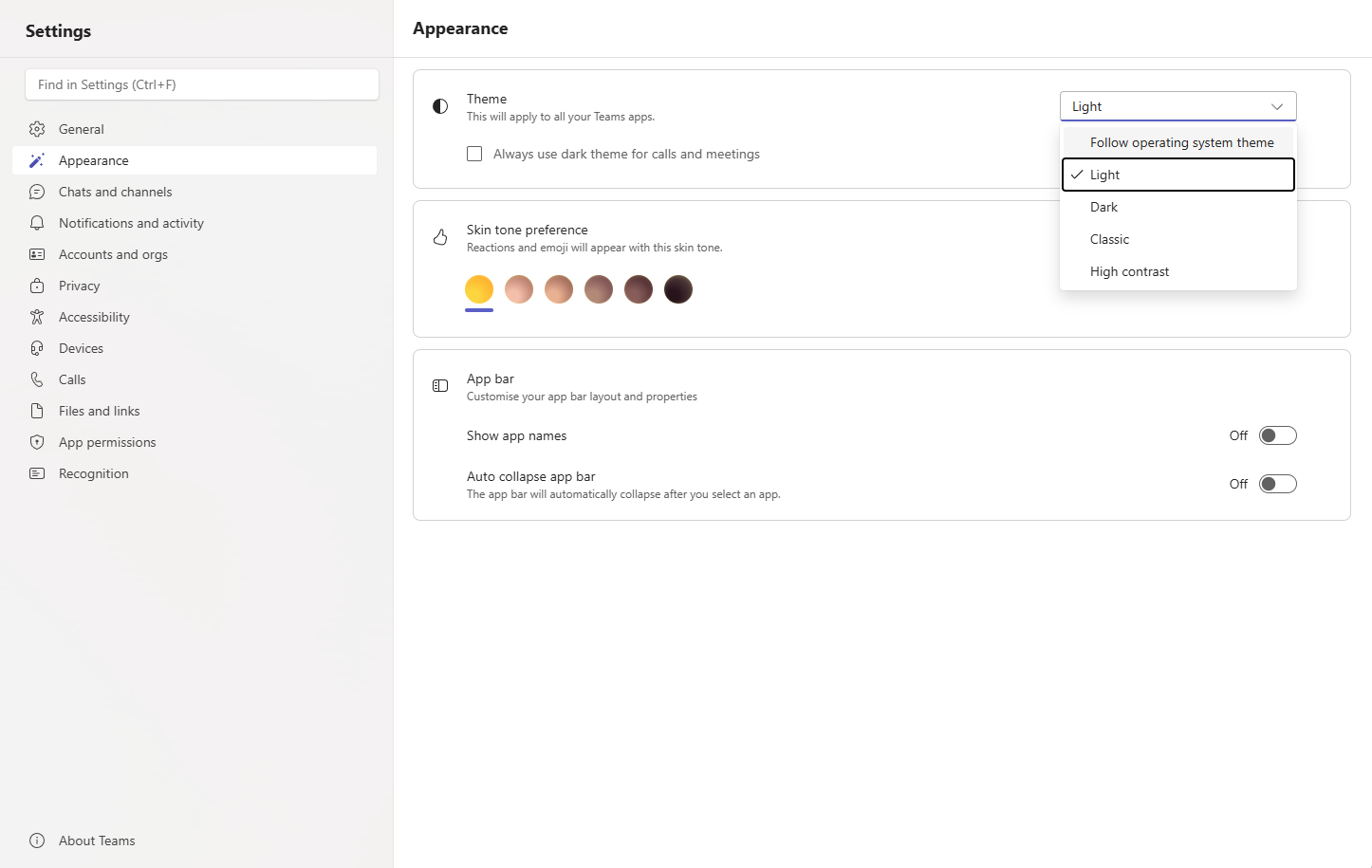The height and width of the screenshot is (868, 1372).
Task: Select the Light theme option
Action: click(1177, 175)
